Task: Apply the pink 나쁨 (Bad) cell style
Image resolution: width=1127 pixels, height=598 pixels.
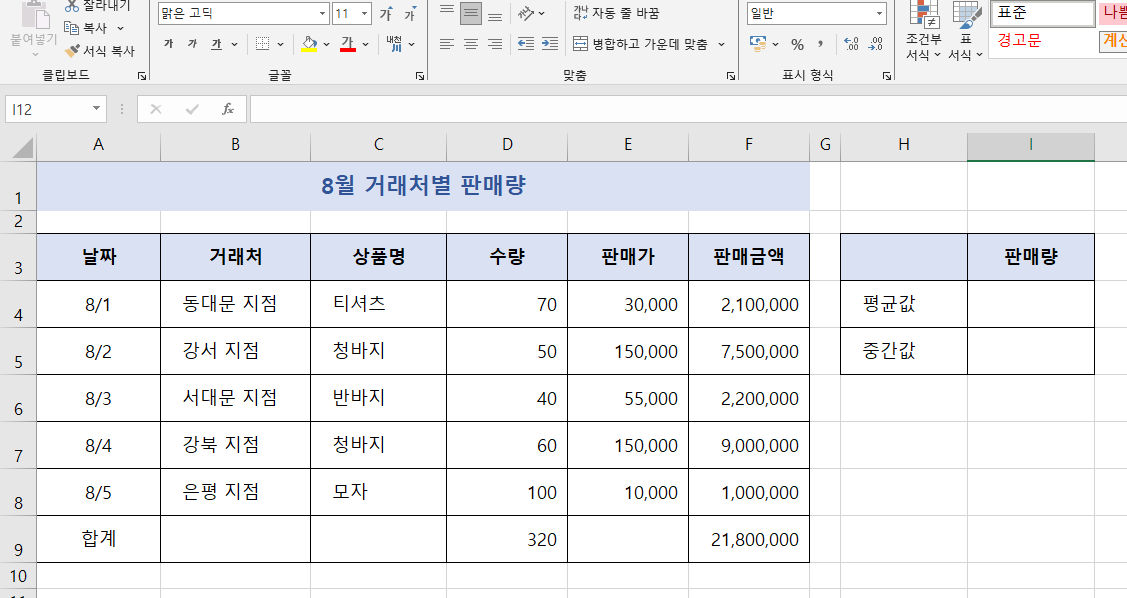Action: (1113, 13)
